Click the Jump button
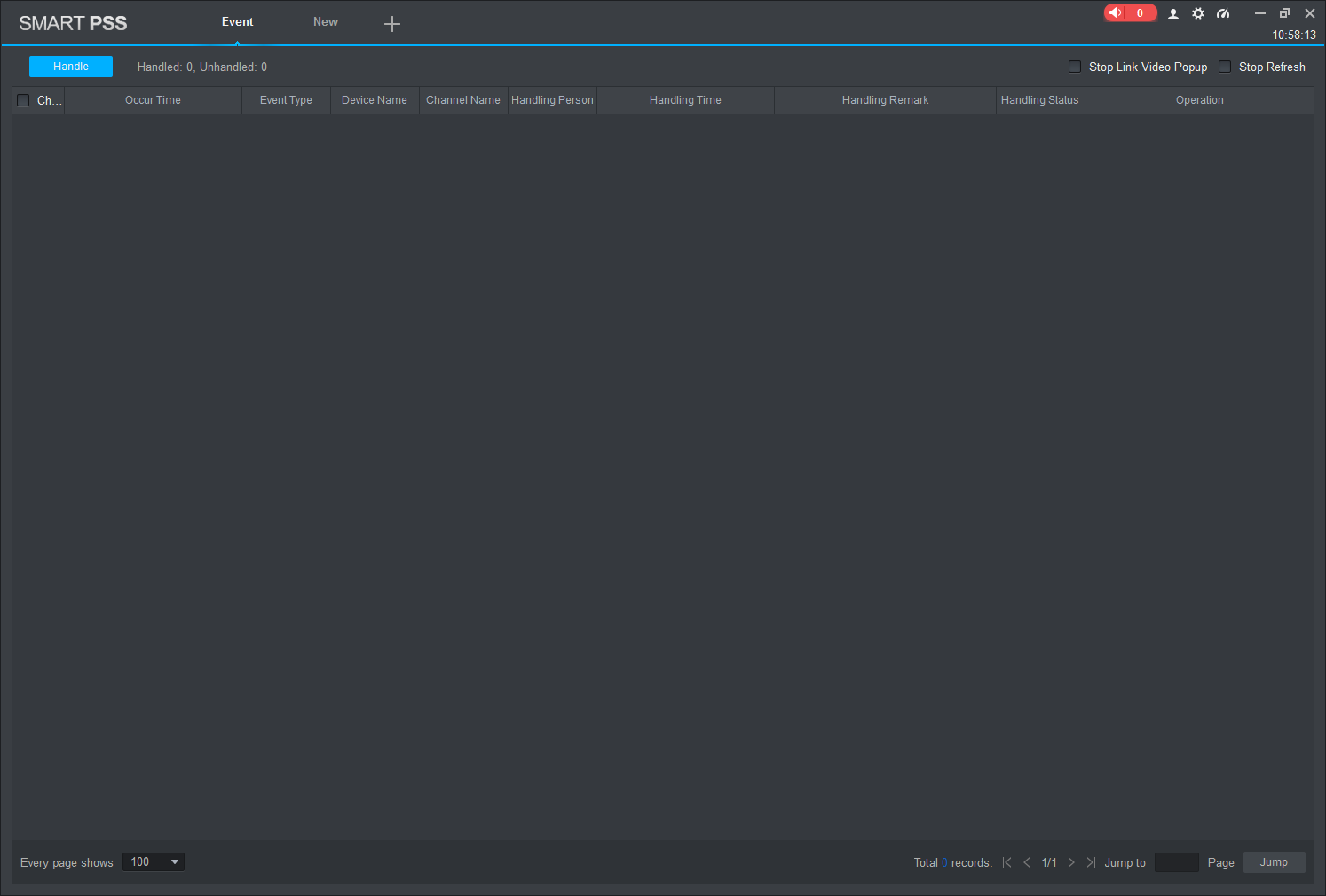Screen dimensions: 1326x896 tap(1274, 862)
